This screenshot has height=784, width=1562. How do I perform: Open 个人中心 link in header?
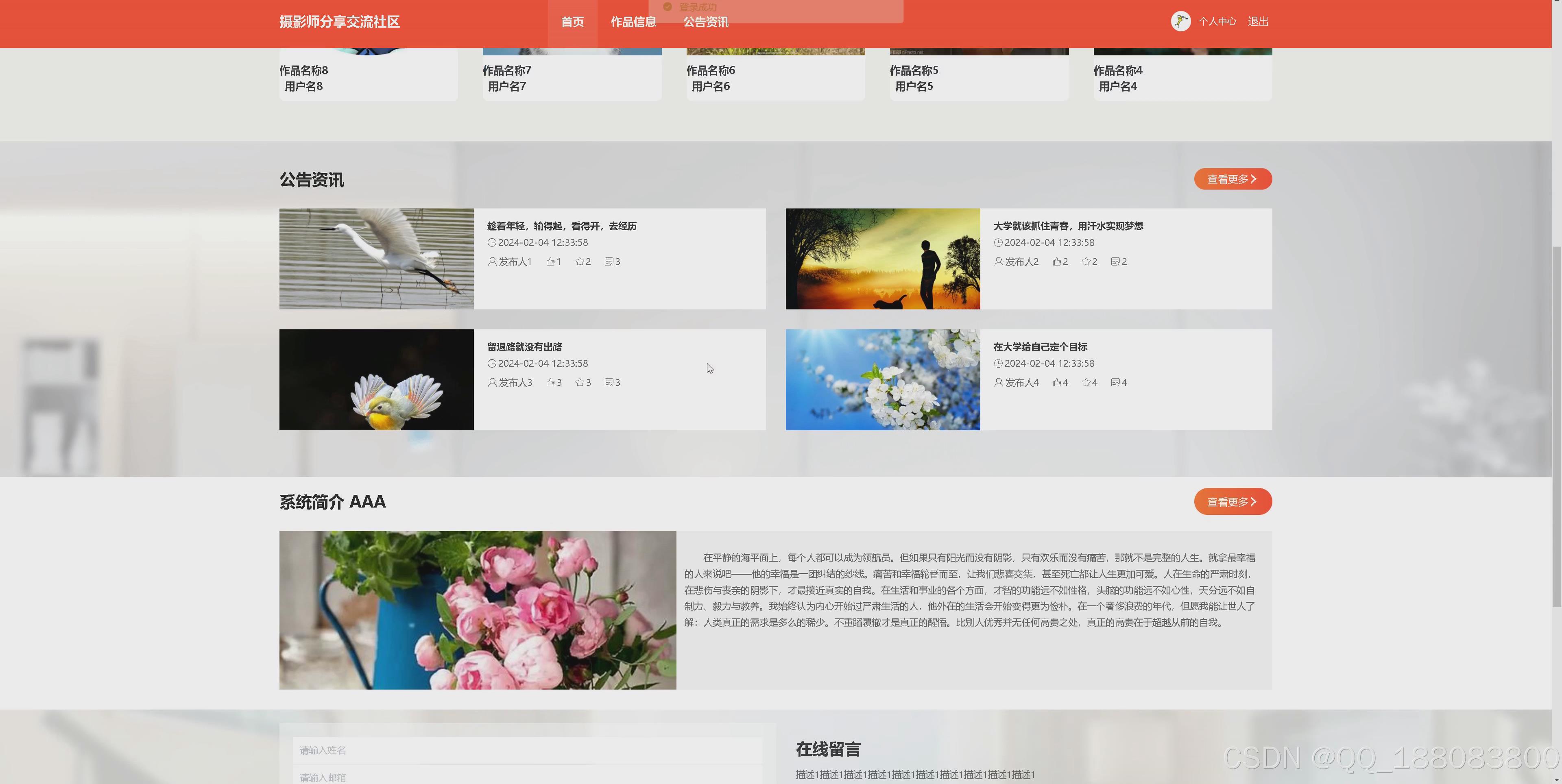[1217, 22]
